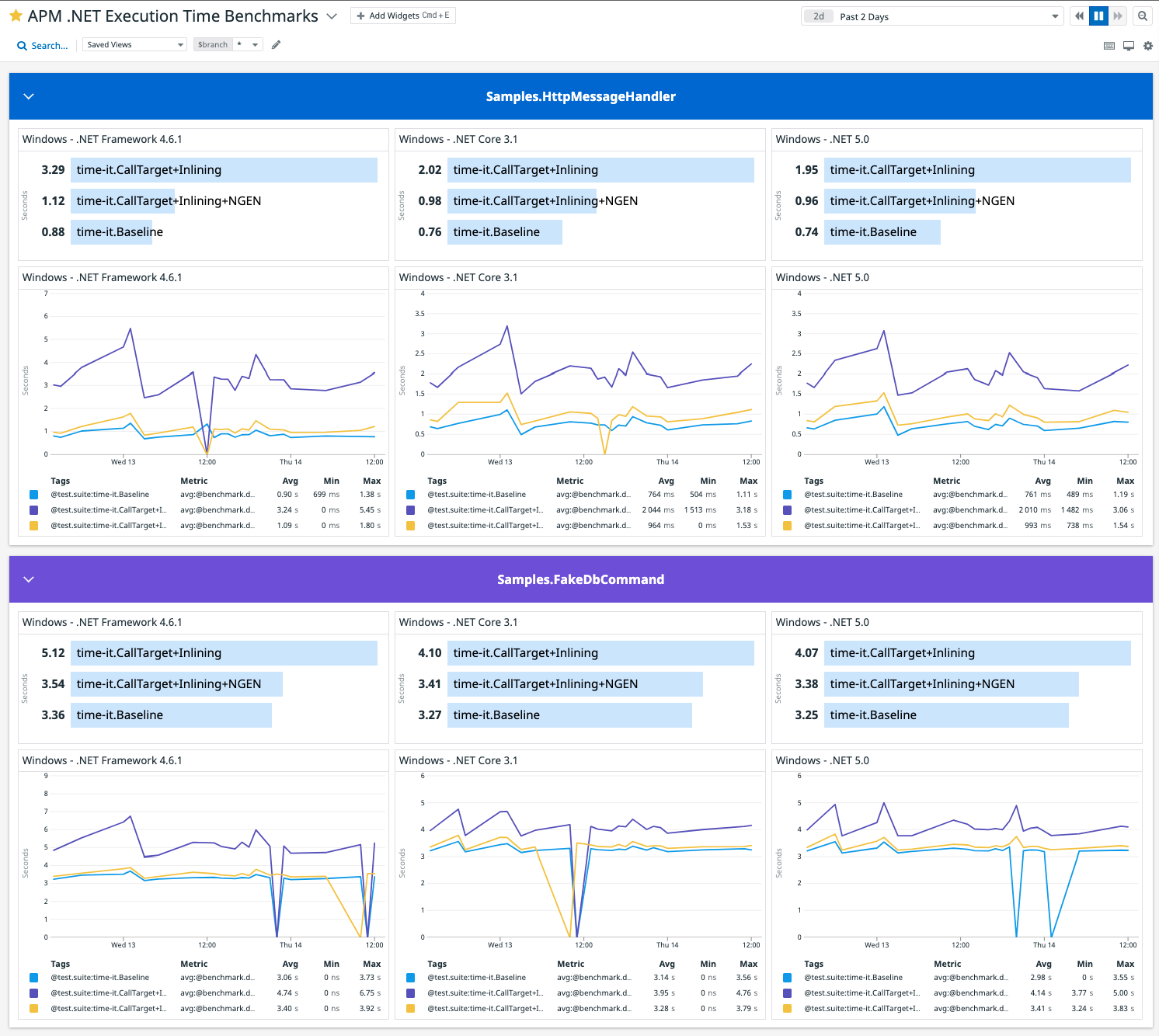Screen dimensions: 1159x1036
Task: Open dashboard settings gear
Action: (x=1148, y=46)
